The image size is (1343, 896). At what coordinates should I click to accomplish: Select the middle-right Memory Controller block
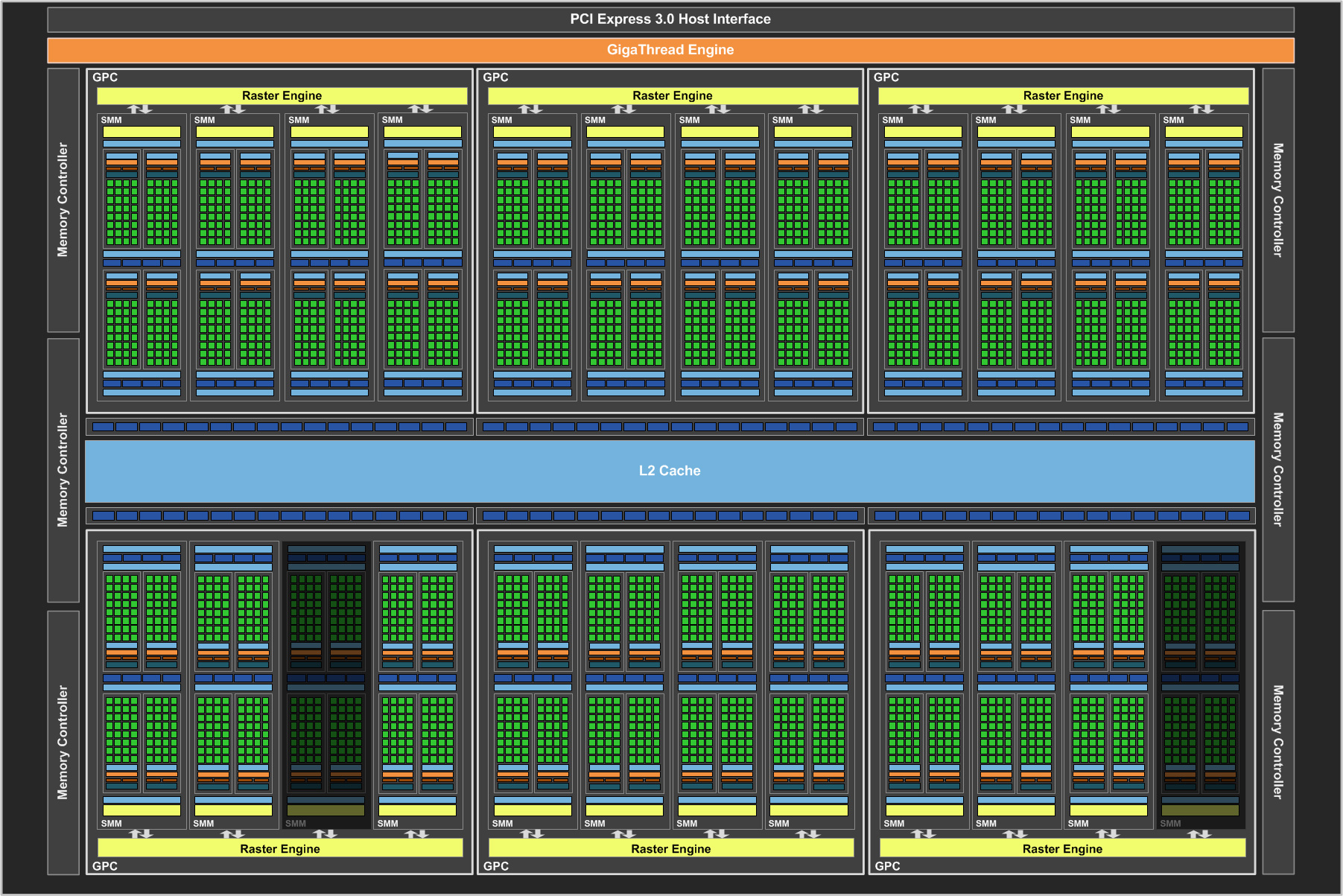(1278, 469)
